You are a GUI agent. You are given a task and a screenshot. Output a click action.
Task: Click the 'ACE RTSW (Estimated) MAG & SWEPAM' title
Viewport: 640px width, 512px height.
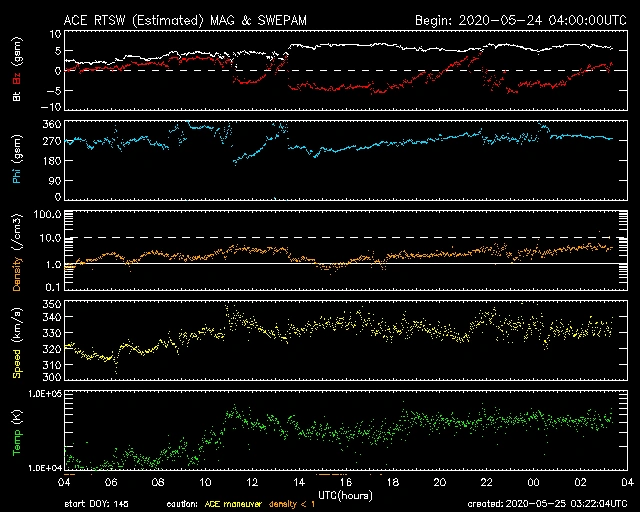tap(185, 20)
